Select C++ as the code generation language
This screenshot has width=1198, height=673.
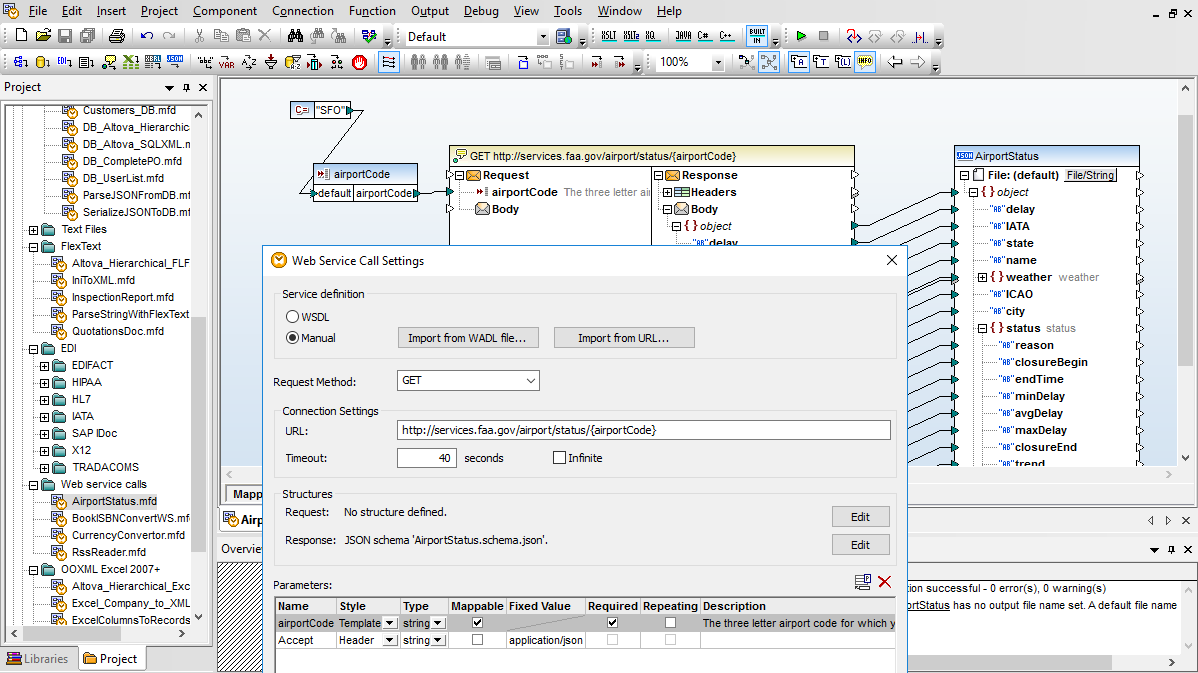tap(726, 36)
